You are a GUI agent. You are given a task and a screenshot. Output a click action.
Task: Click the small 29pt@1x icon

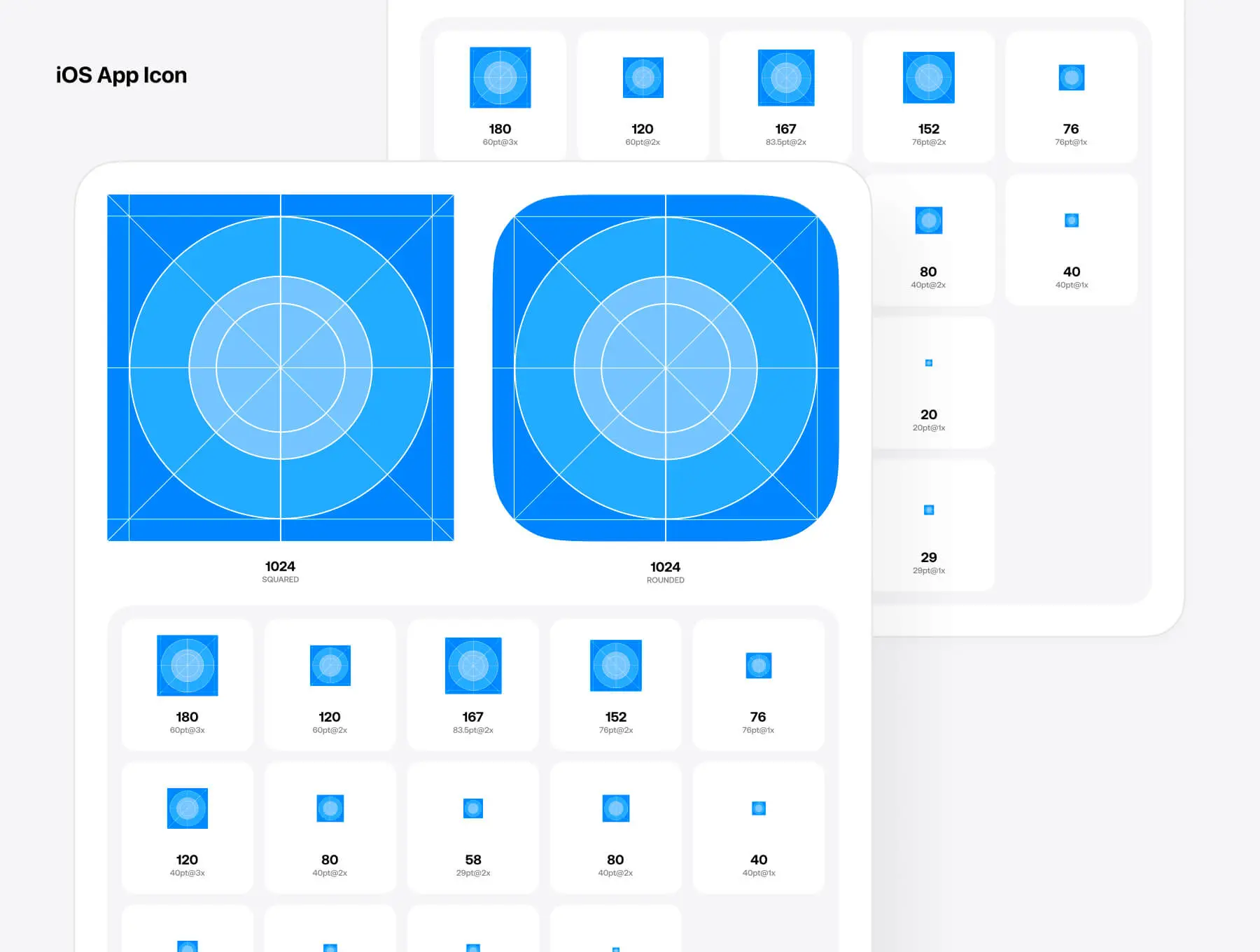[928, 510]
